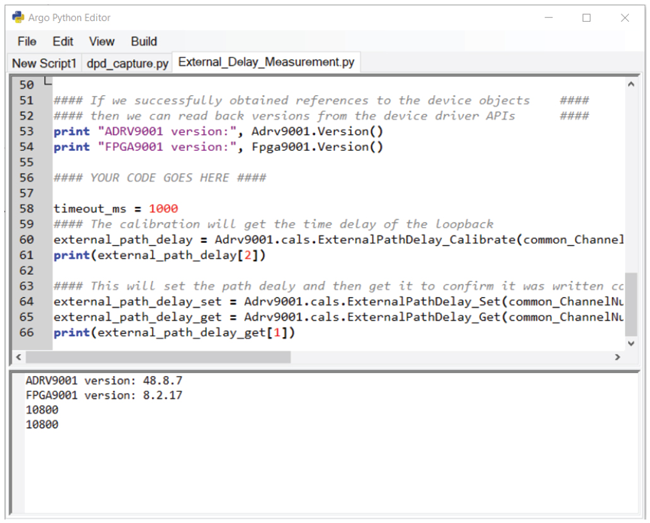Open the Build menu

[144, 41]
